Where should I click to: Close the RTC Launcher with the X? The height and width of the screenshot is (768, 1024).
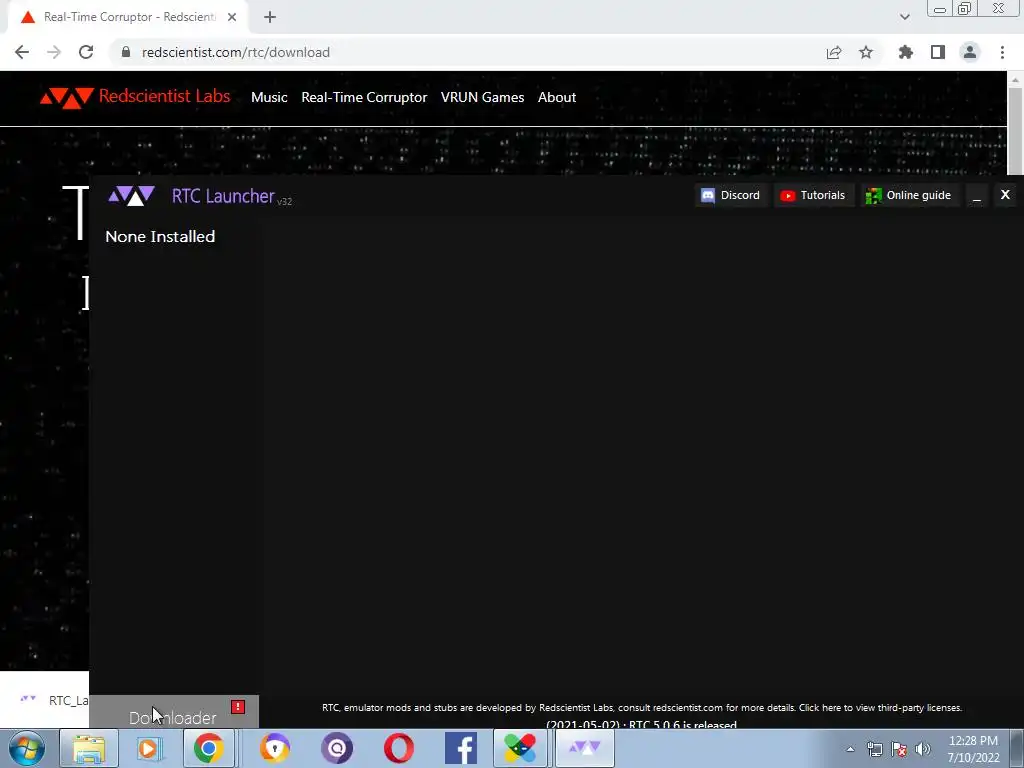click(1005, 195)
